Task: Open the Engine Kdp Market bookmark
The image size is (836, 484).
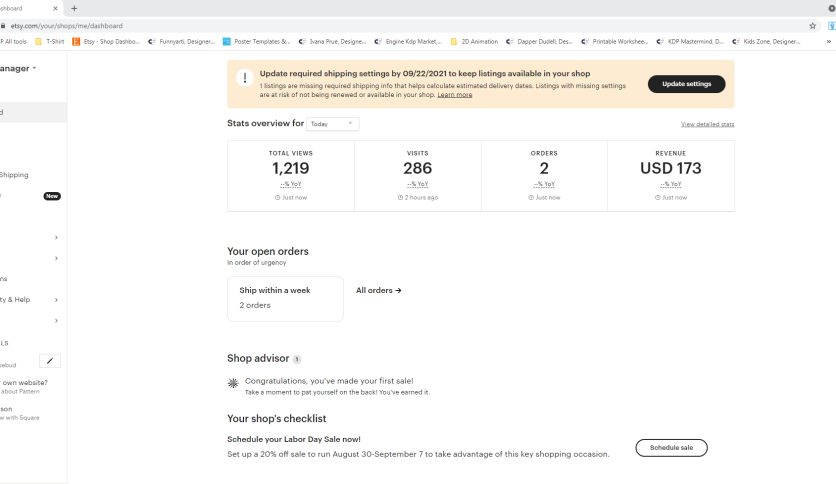Action: coord(408,42)
